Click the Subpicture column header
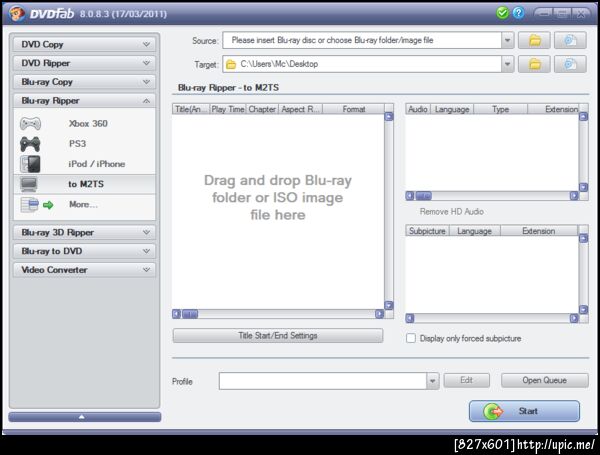The width and height of the screenshot is (600, 455). click(427, 231)
